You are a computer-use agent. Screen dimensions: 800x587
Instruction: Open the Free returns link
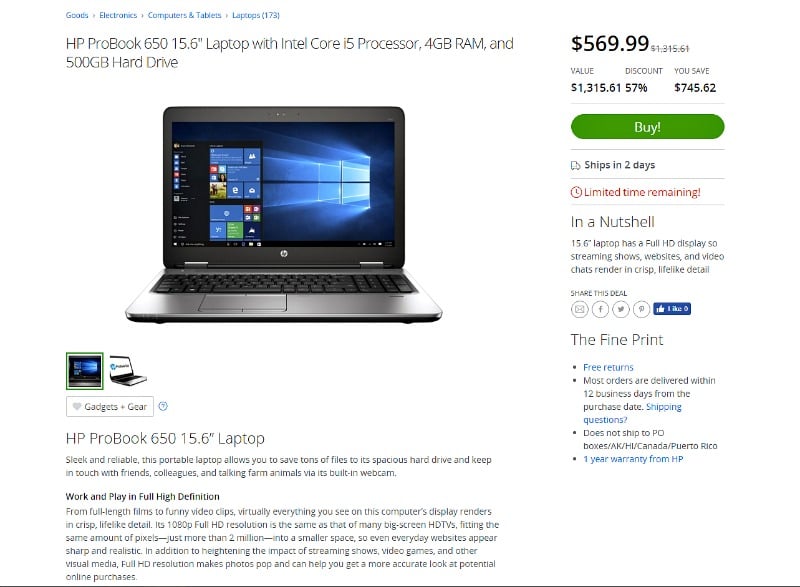pyautogui.click(x=608, y=367)
